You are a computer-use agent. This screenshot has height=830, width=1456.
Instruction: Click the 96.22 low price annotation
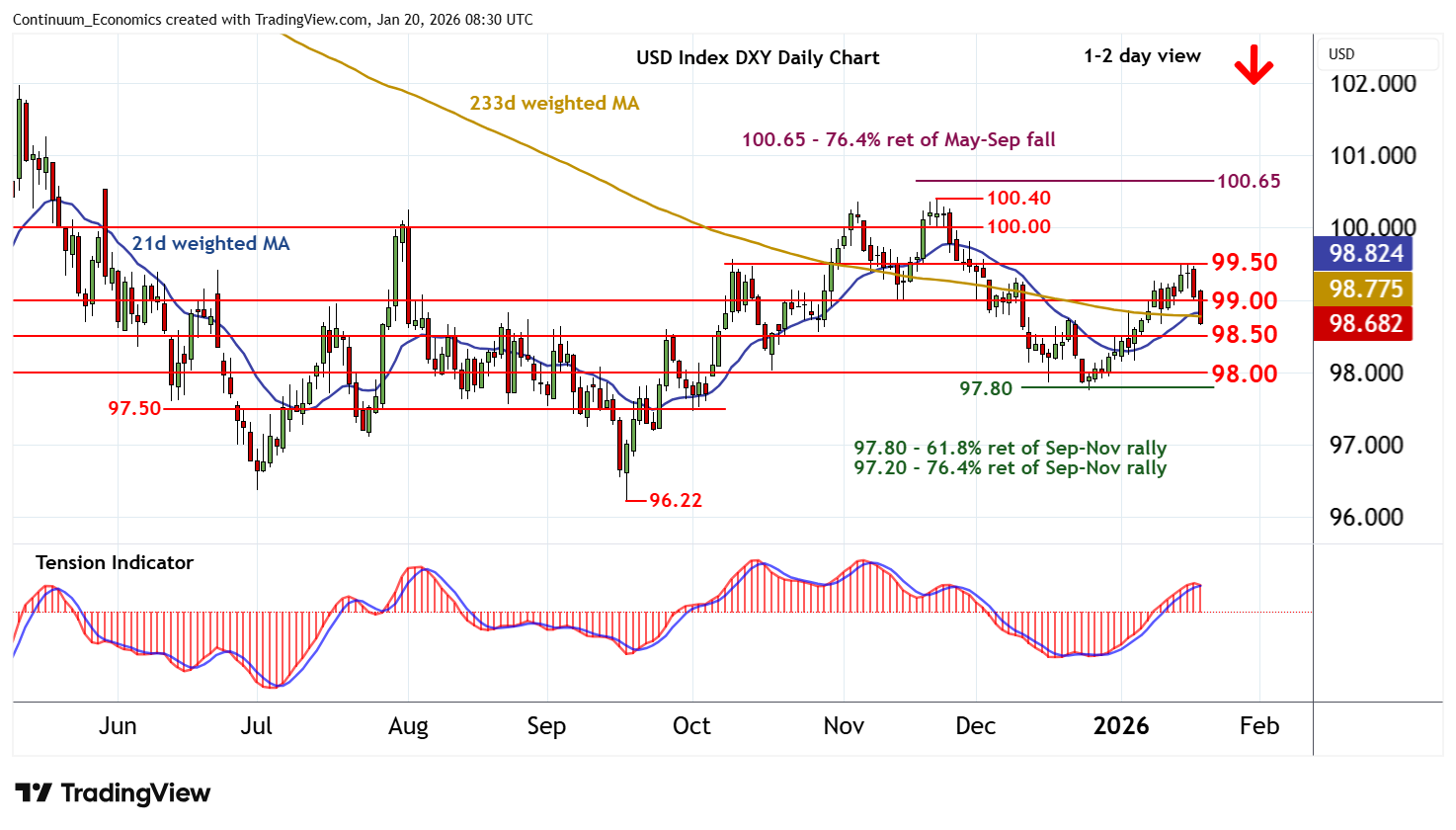[676, 500]
